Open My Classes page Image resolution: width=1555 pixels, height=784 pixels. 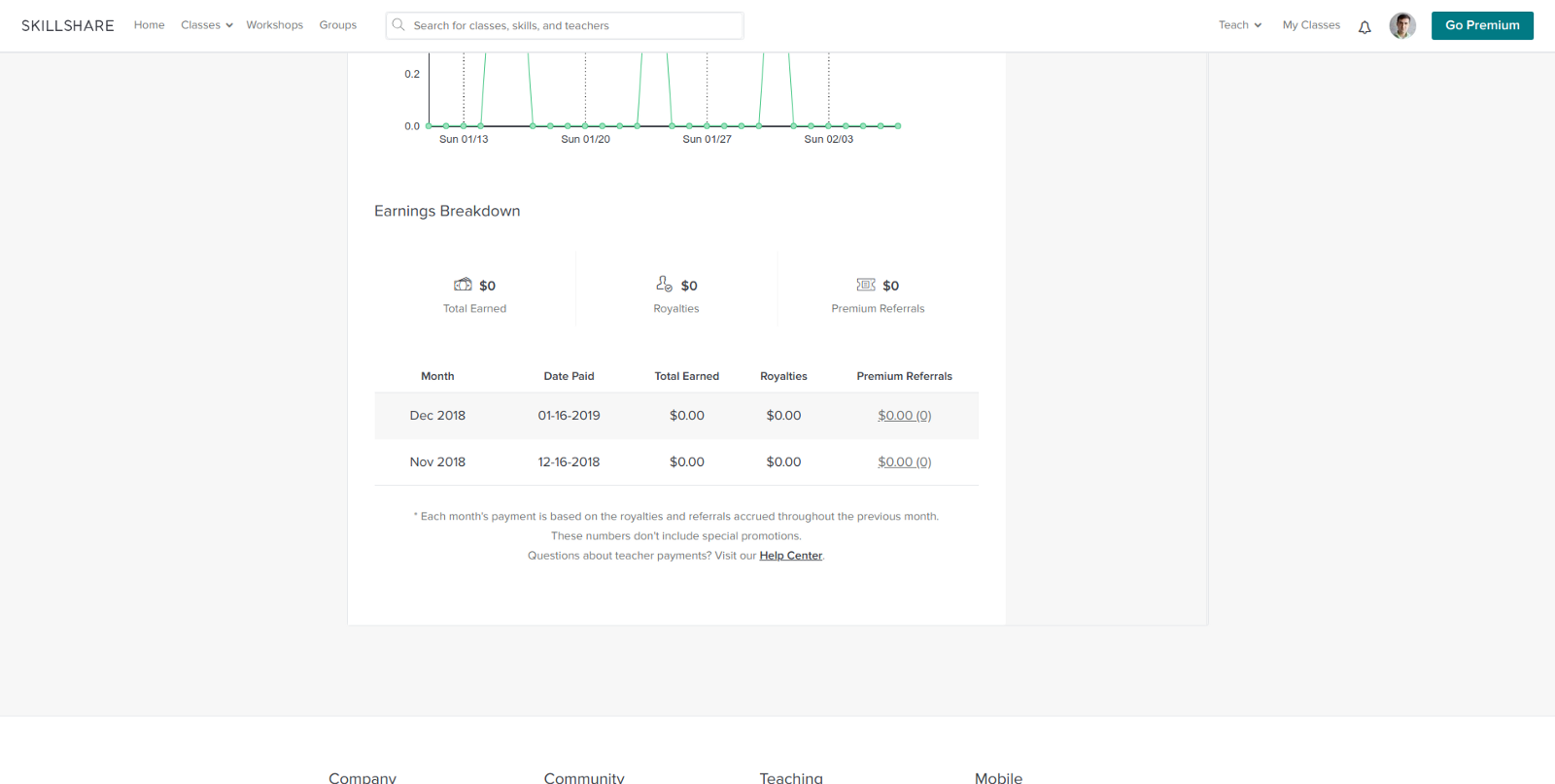[x=1310, y=25]
